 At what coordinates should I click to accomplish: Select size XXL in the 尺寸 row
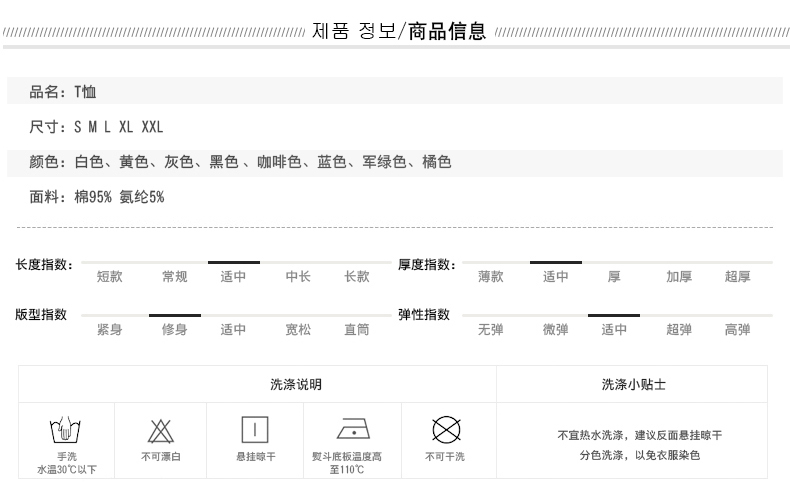tap(152, 127)
